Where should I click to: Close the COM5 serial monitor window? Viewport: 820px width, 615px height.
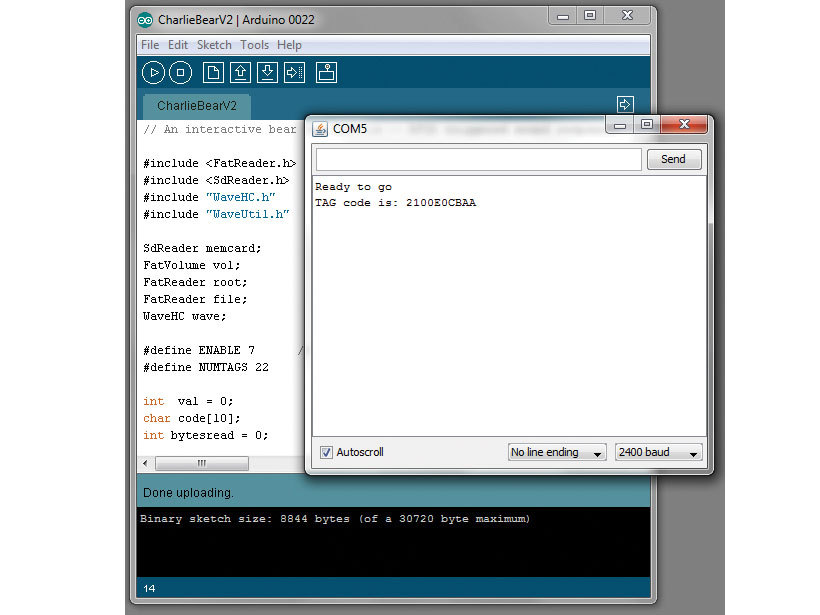[x=684, y=125]
